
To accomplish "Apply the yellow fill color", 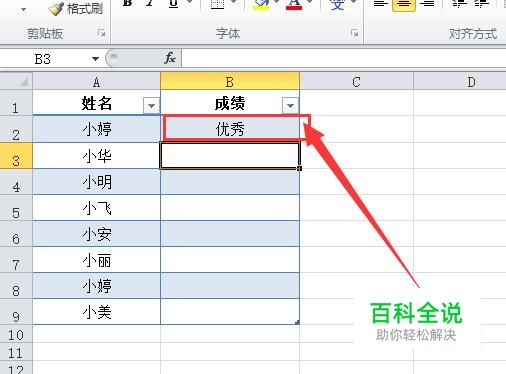I will click(261, 4).
